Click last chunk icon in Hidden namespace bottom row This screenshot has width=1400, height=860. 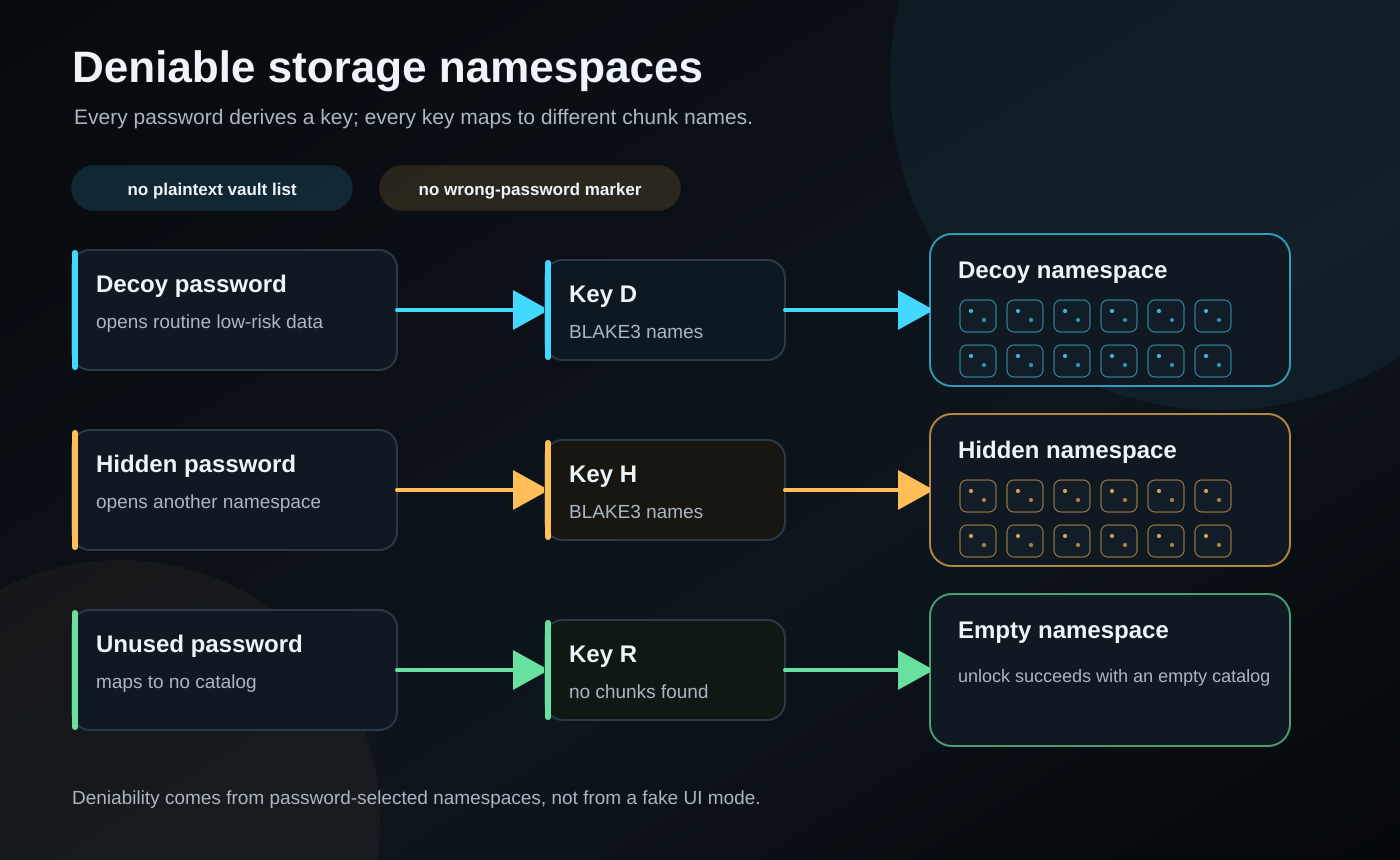click(x=1213, y=541)
